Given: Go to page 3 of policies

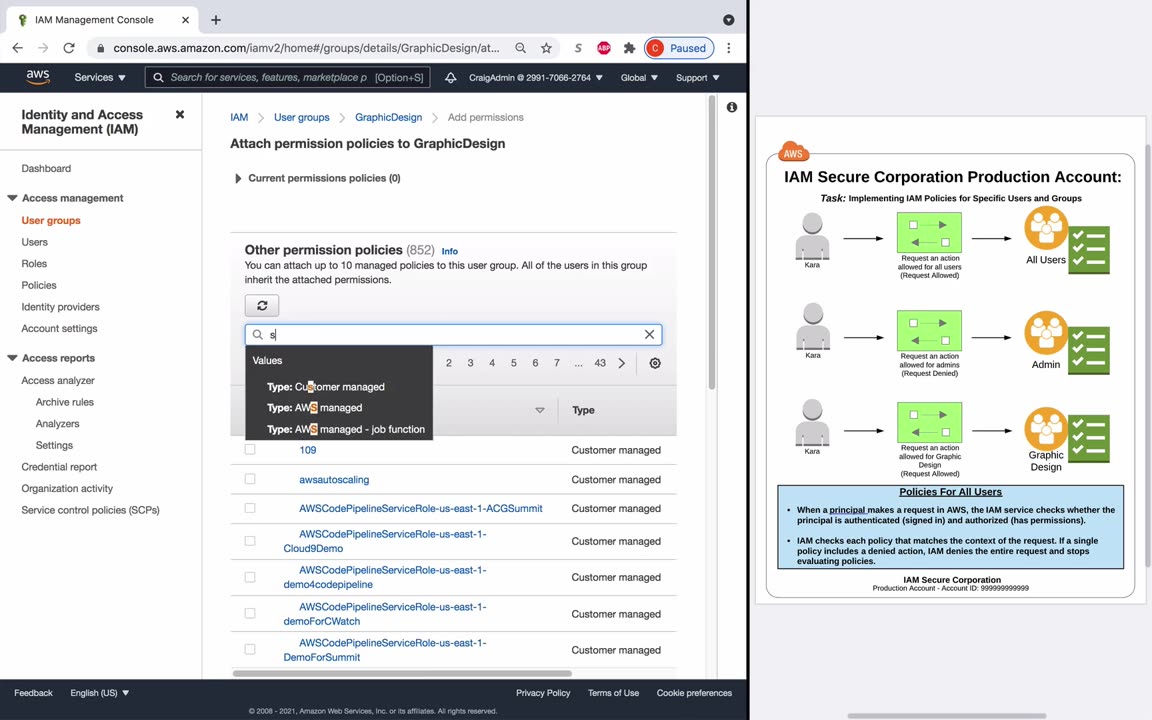Looking at the screenshot, I should [x=470, y=363].
